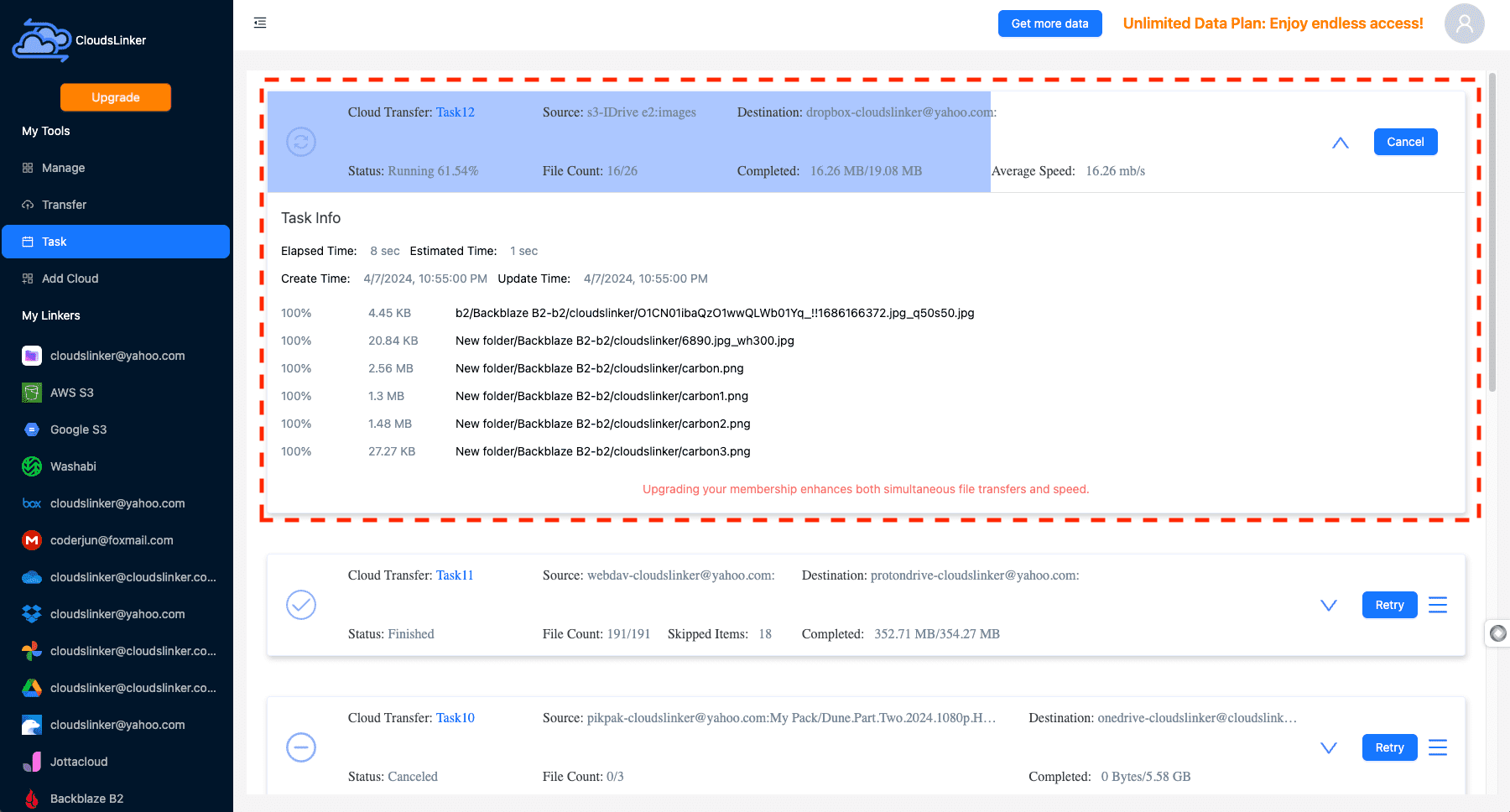Screen dimensions: 1510x812
Task: Open the Task12 link
Action: click(x=456, y=112)
